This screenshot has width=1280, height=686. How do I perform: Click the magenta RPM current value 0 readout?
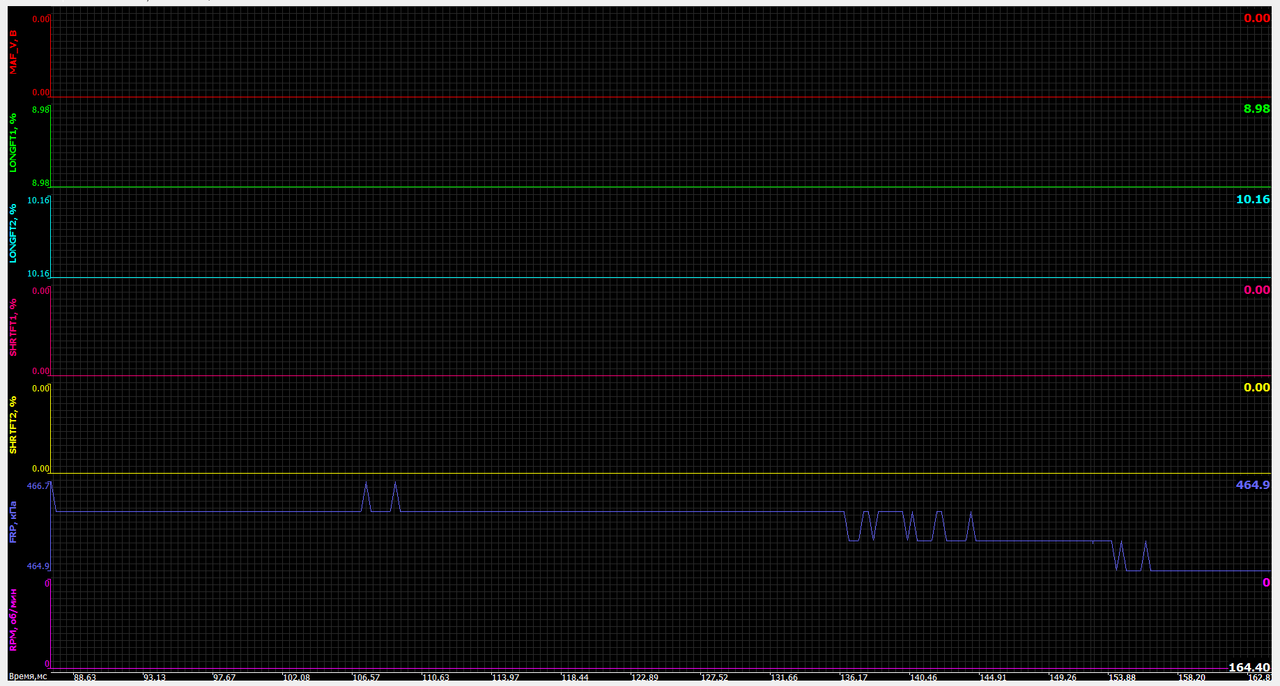[x=1266, y=582]
